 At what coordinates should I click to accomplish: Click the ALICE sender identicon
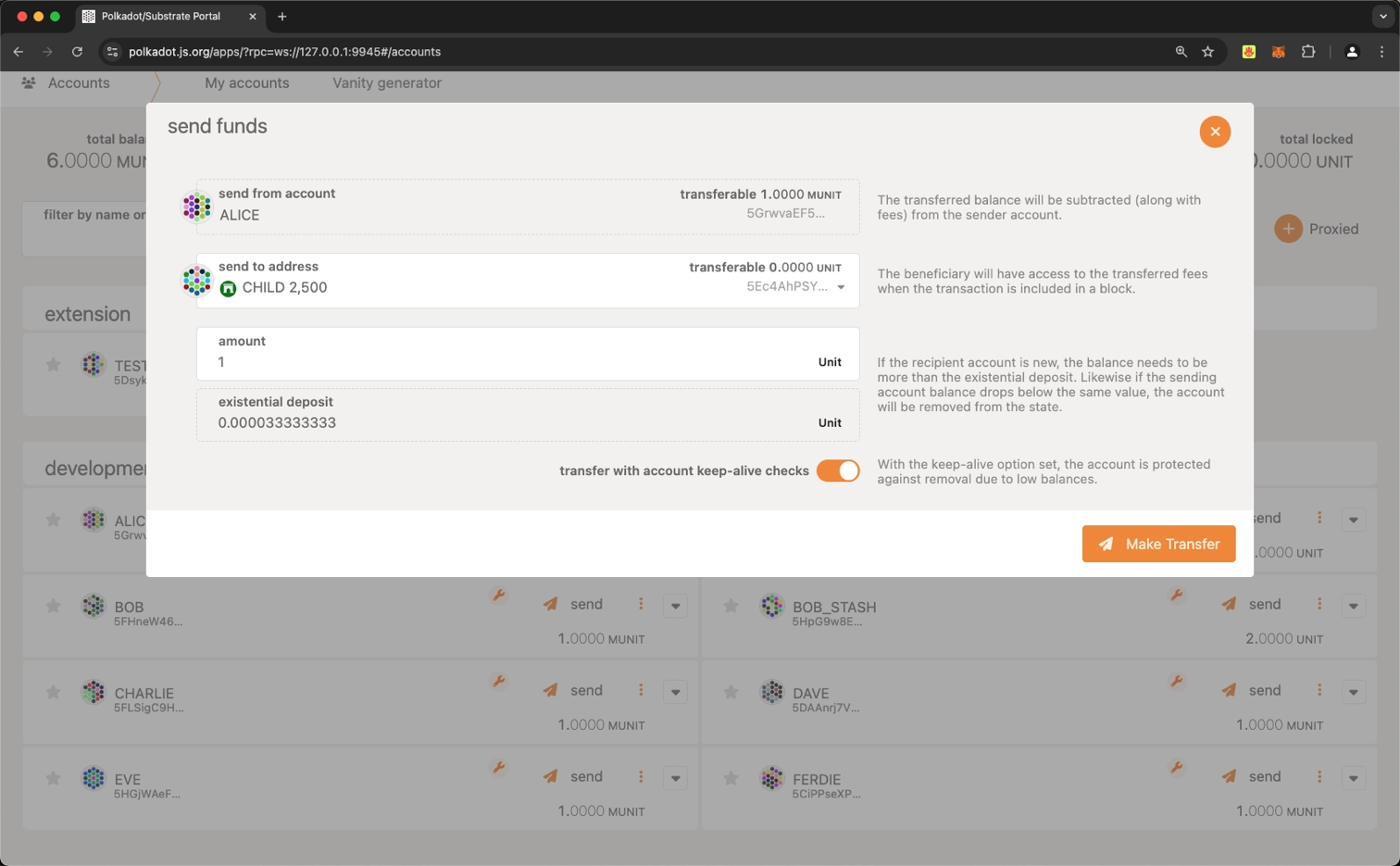click(196, 207)
